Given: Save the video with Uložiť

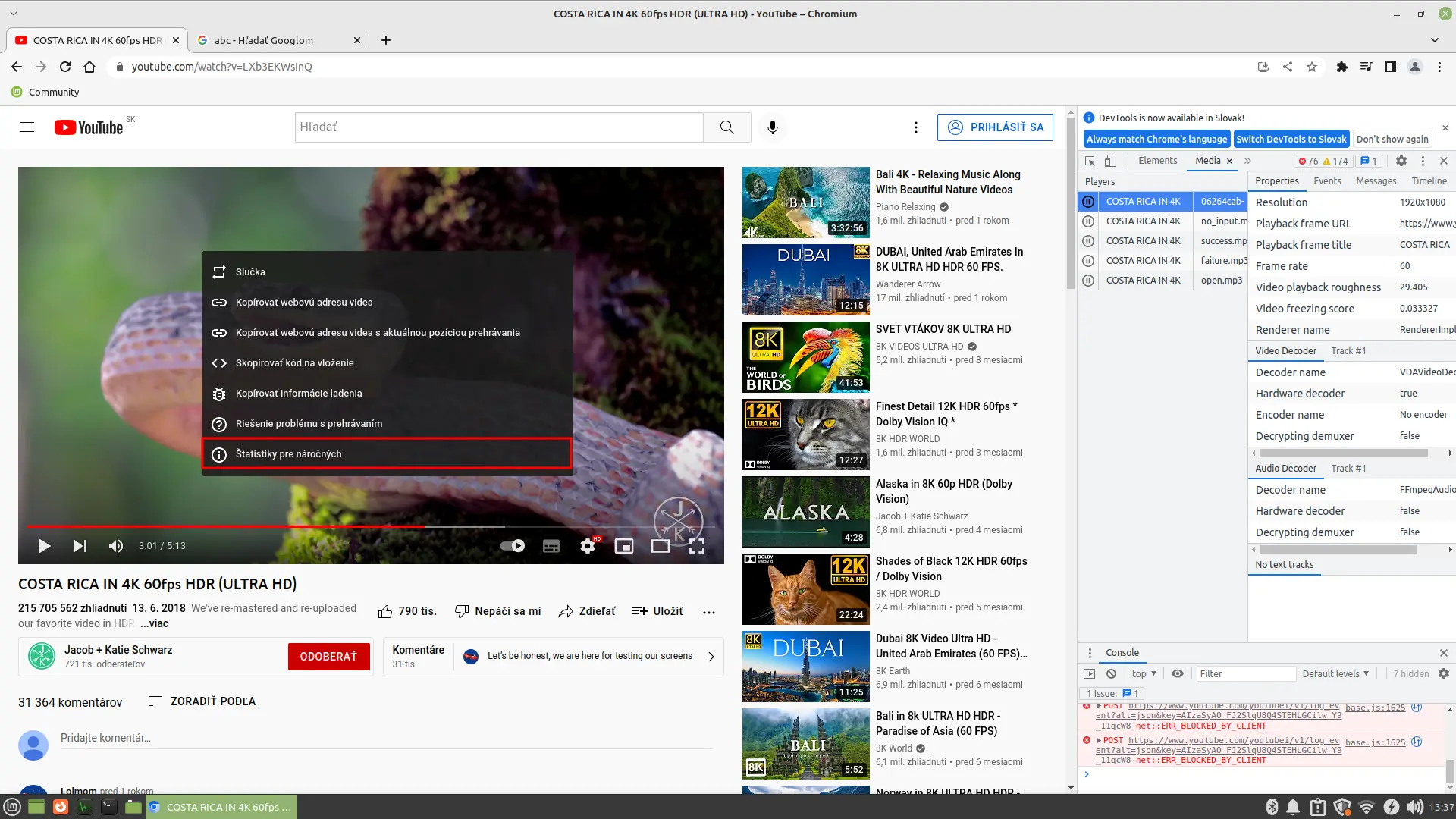Looking at the screenshot, I should click(657, 611).
